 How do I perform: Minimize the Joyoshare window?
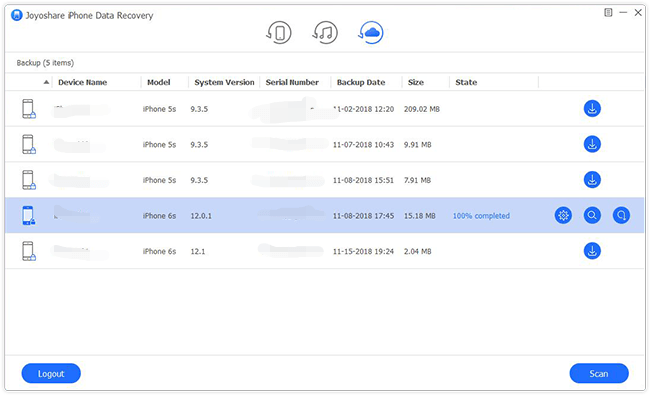point(623,13)
